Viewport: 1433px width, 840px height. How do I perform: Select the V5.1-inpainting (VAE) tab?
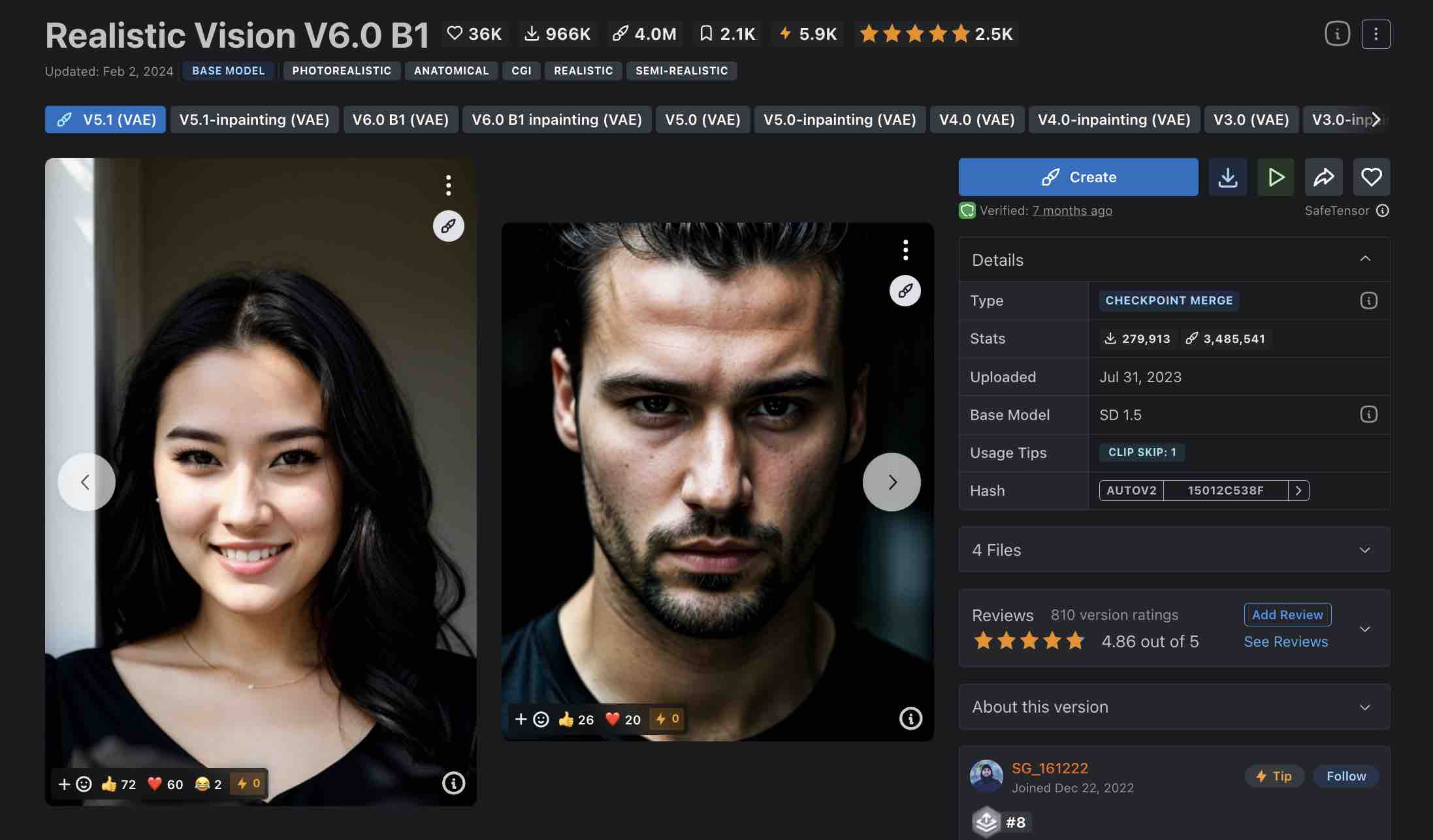[x=254, y=119]
